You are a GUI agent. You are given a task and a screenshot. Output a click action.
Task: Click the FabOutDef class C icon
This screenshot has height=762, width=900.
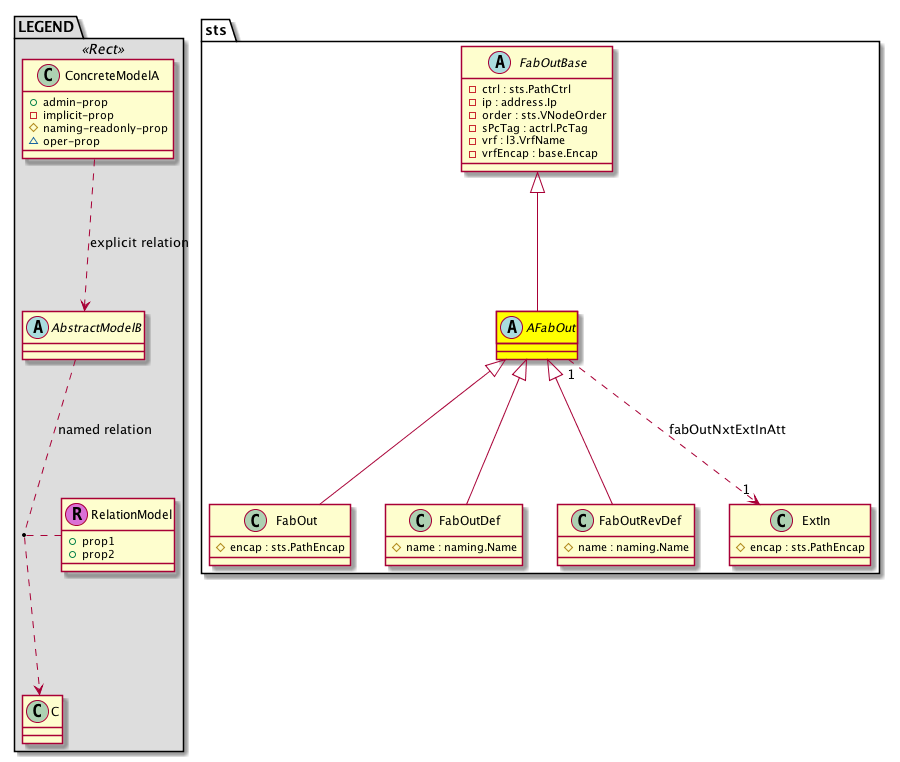coord(423,521)
